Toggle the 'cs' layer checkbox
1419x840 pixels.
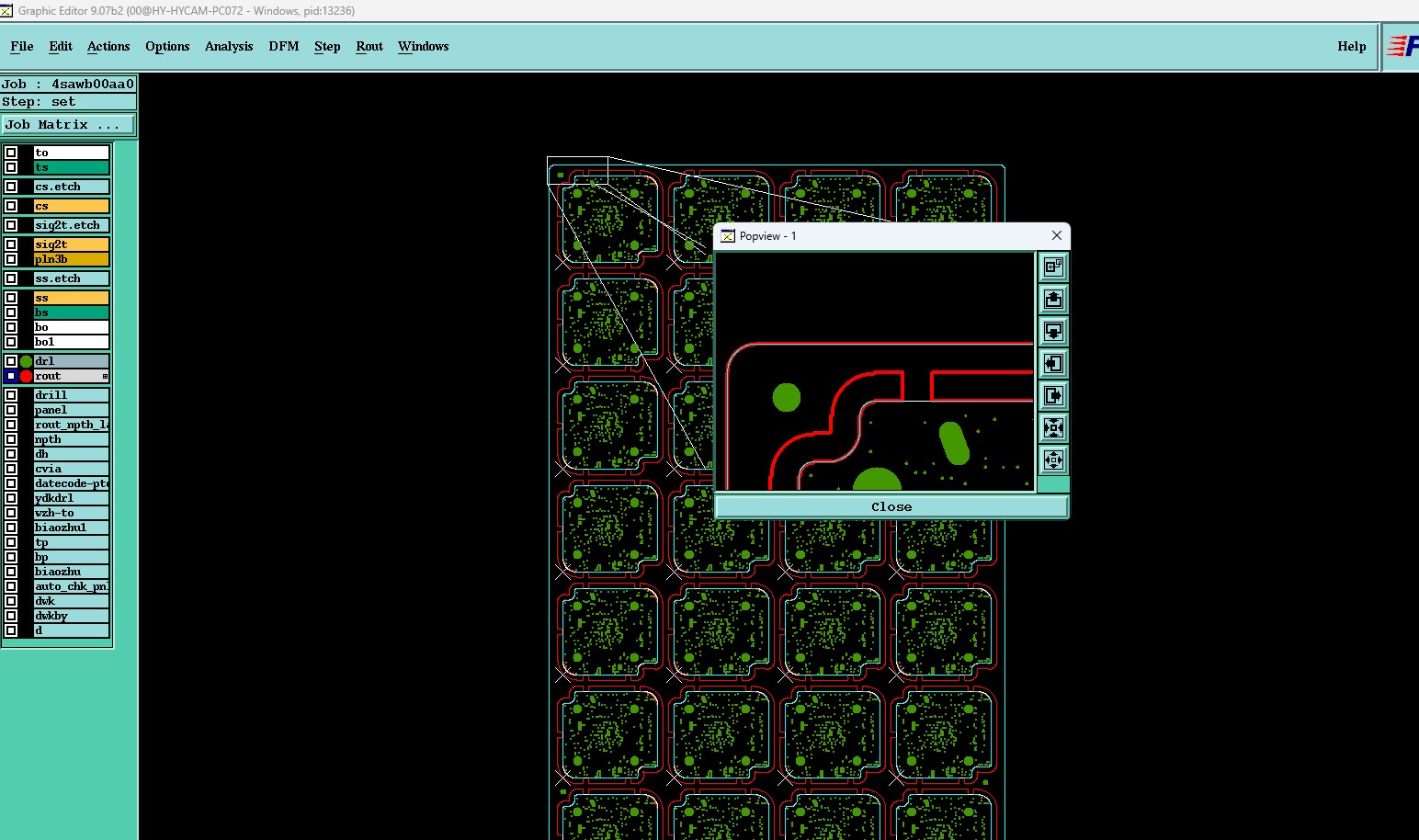point(11,206)
